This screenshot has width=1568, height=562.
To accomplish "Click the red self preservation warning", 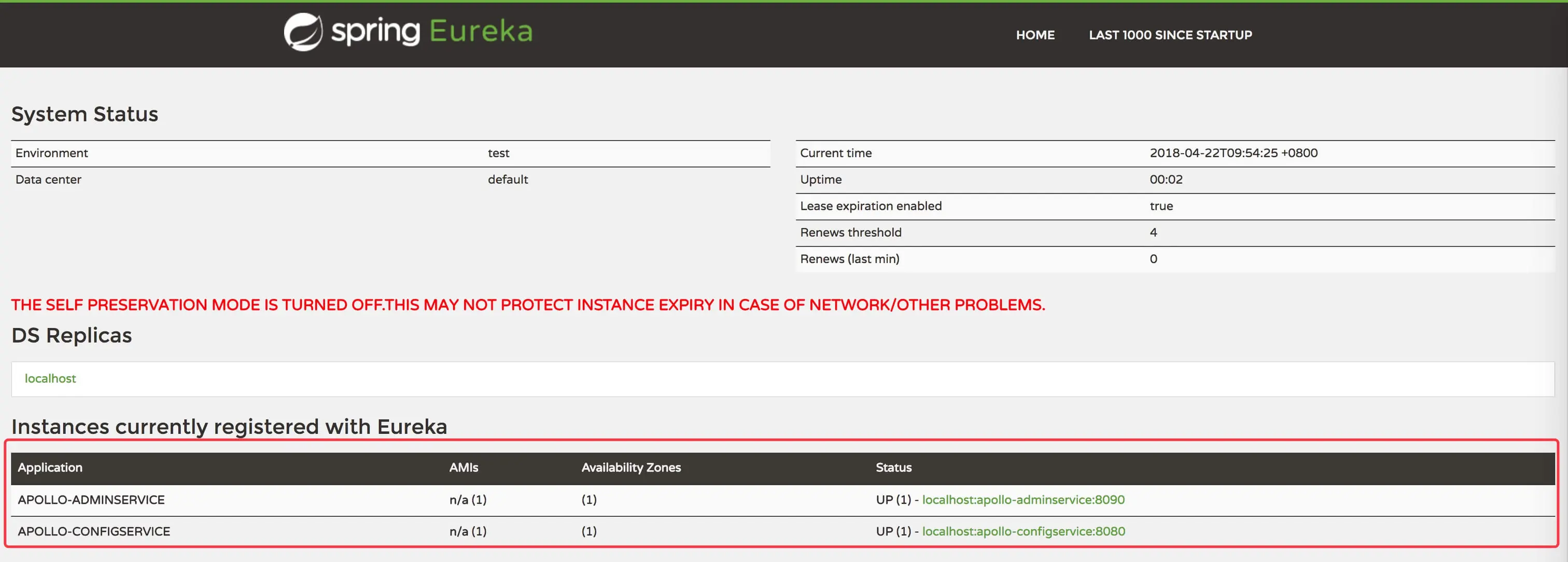I will (x=528, y=305).
